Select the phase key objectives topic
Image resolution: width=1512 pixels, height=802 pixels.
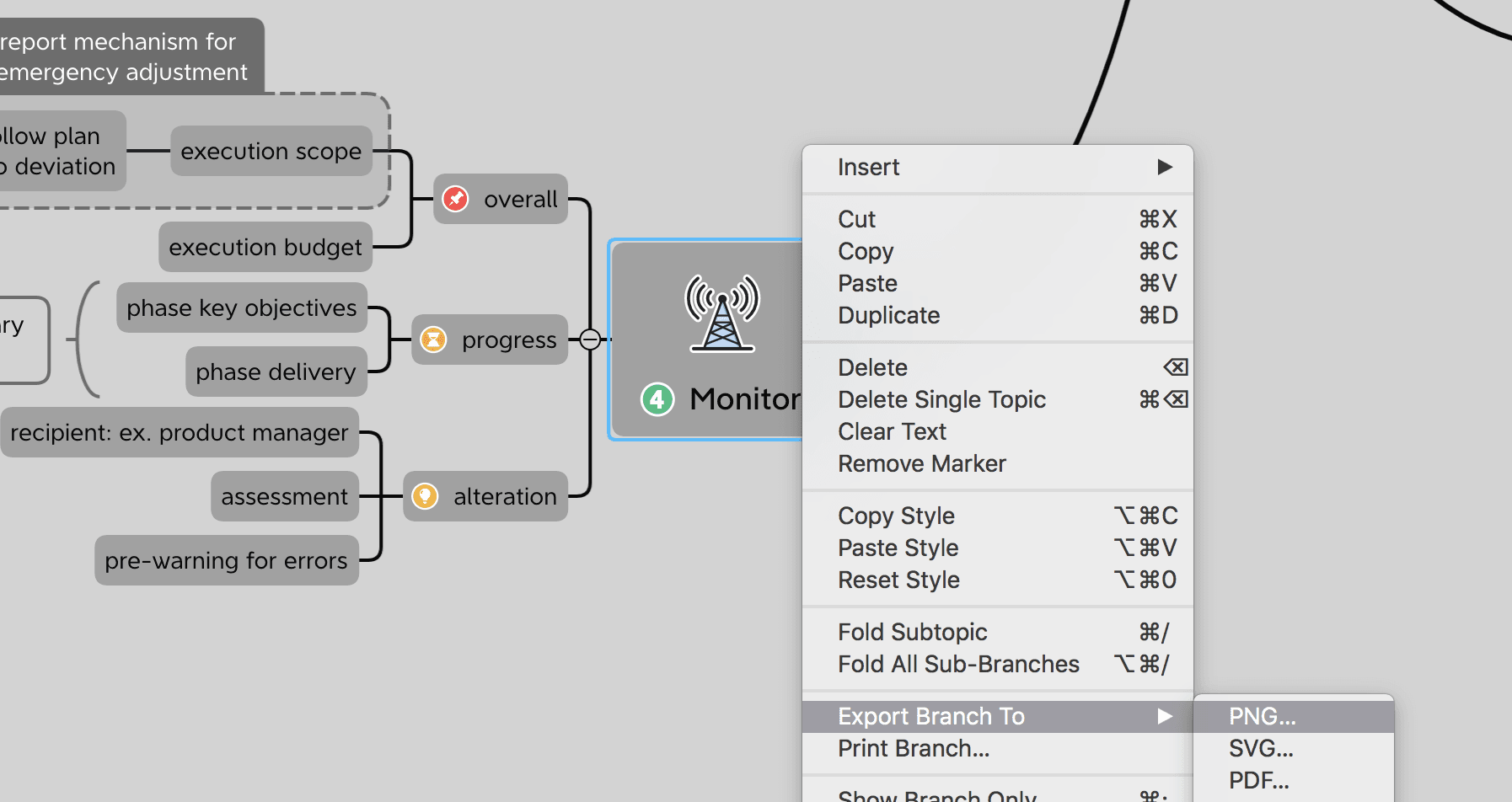tap(242, 307)
